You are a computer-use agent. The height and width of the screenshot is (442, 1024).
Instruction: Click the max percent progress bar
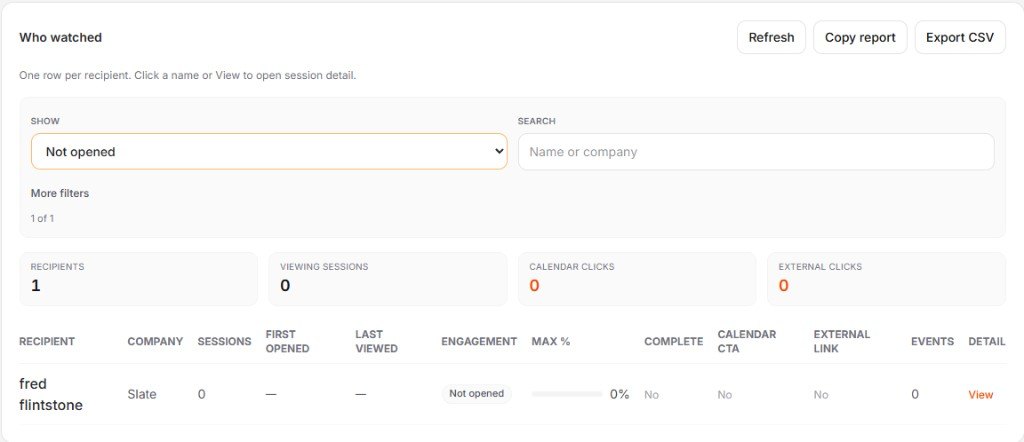(567, 394)
